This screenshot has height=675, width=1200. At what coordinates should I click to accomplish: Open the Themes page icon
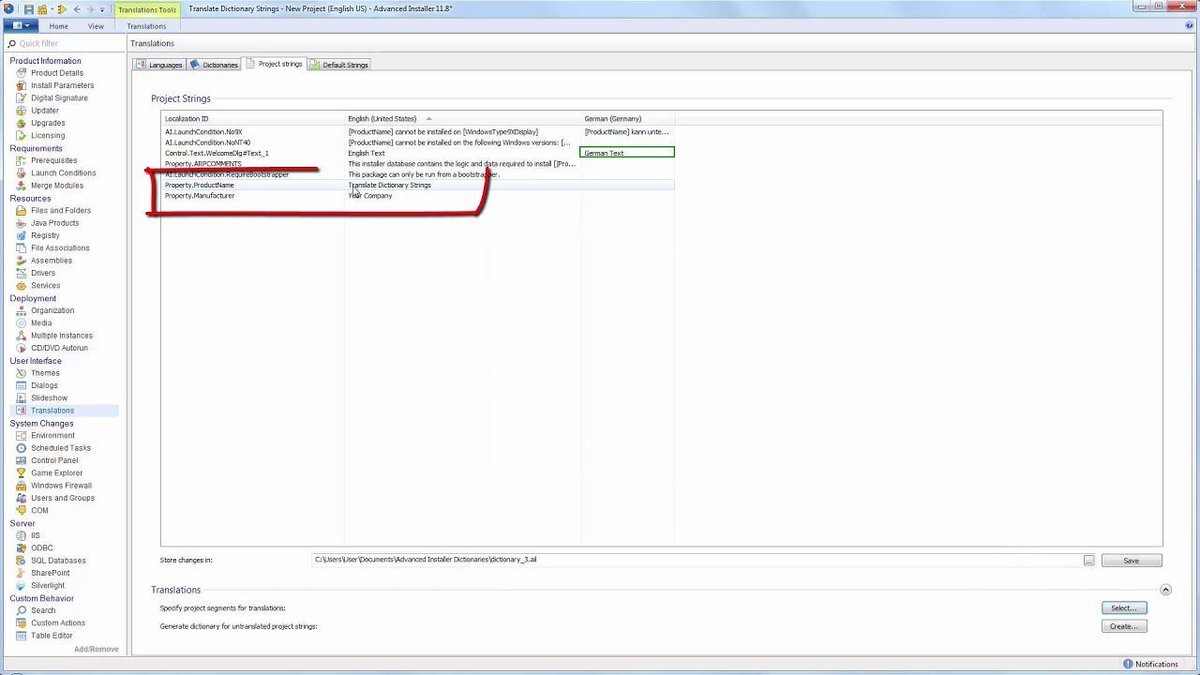pos(22,373)
